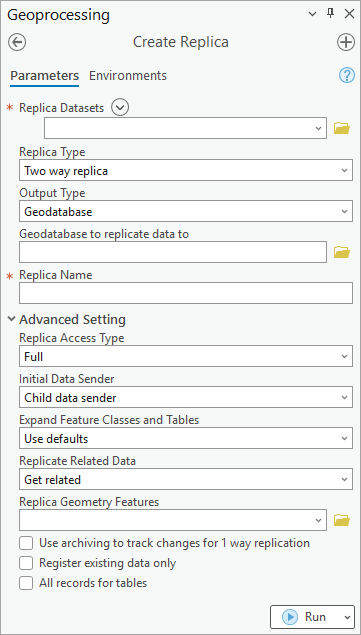Switch to the Environments tab
The width and height of the screenshot is (361, 635).
[128, 76]
